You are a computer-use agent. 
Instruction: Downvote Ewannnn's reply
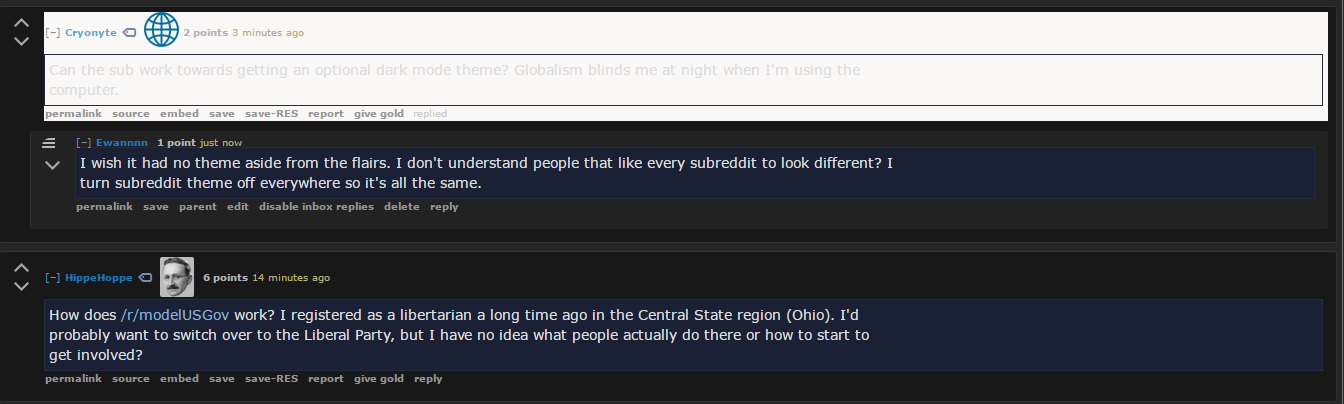click(x=52, y=165)
